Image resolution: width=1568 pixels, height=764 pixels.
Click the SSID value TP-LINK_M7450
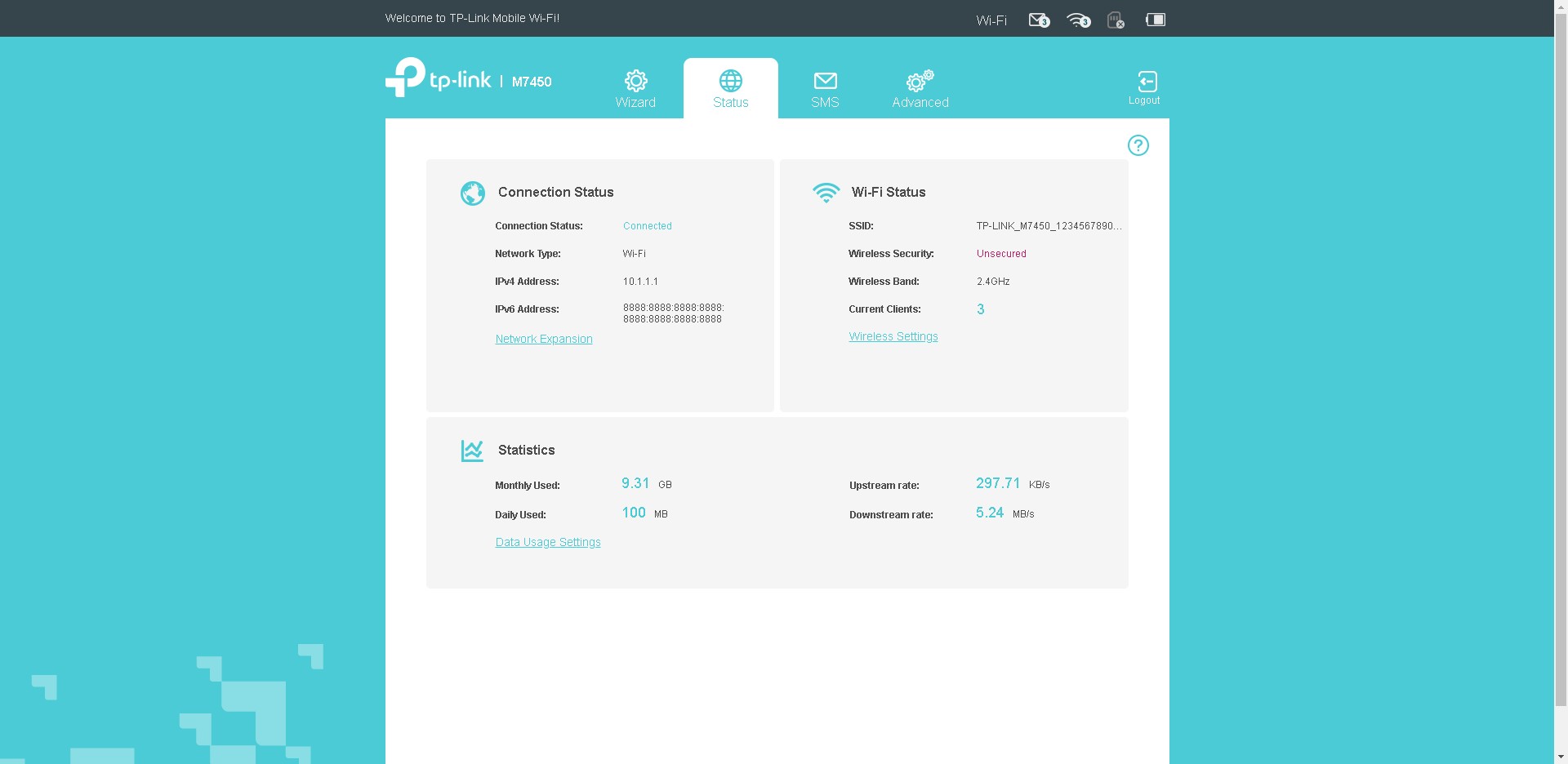[1049, 226]
